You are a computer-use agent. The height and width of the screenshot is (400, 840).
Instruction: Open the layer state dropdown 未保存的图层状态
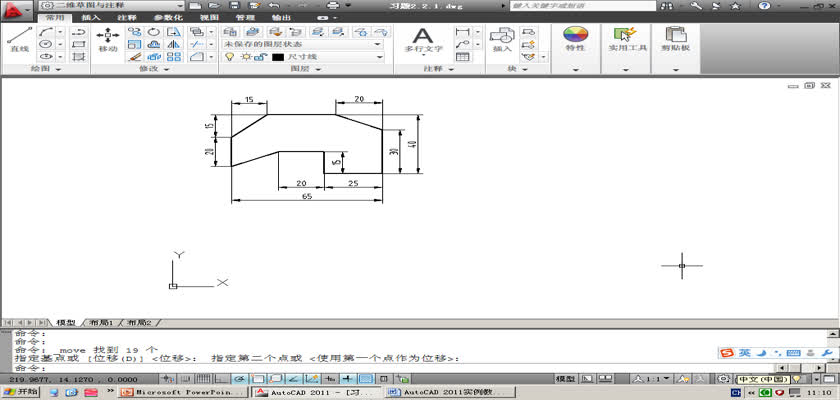click(x=303, y=44)
